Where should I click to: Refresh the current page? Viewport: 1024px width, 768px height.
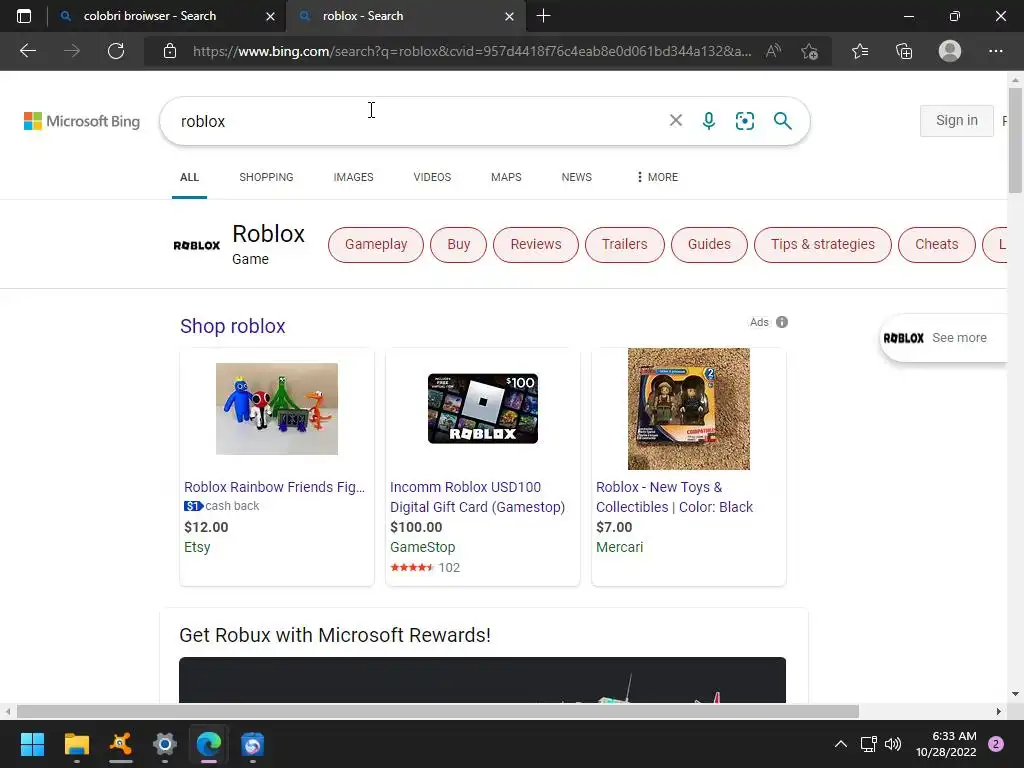(116, 51)
